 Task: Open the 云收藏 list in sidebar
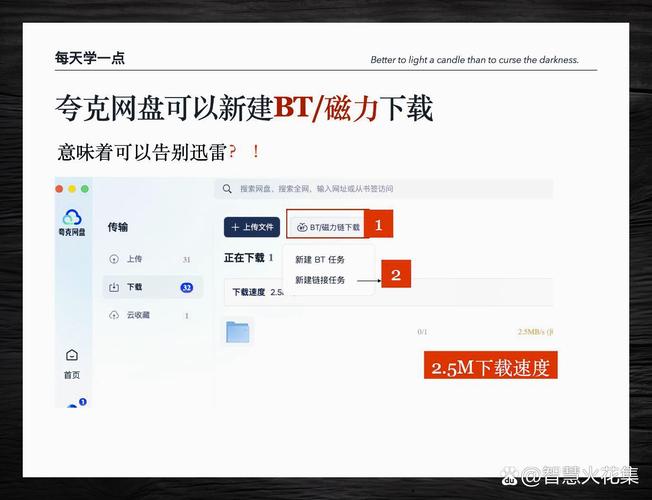[x=152, y=315]
